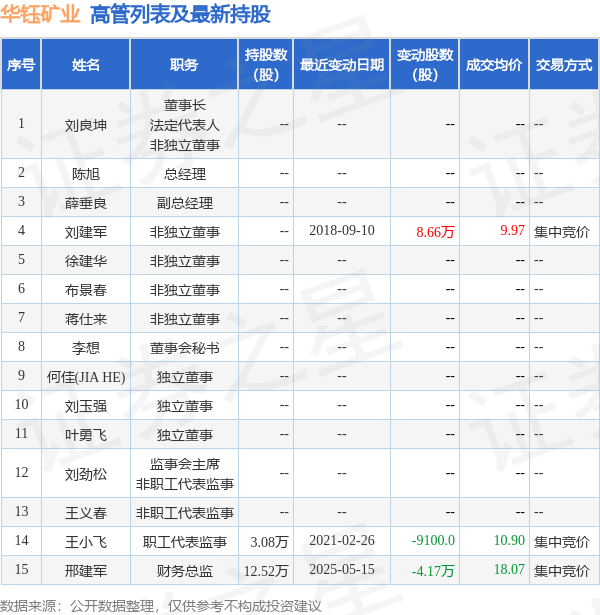Click the name 何佳(JIA HE)
This screenshot has width=600, height=615.
click(86, 377)
